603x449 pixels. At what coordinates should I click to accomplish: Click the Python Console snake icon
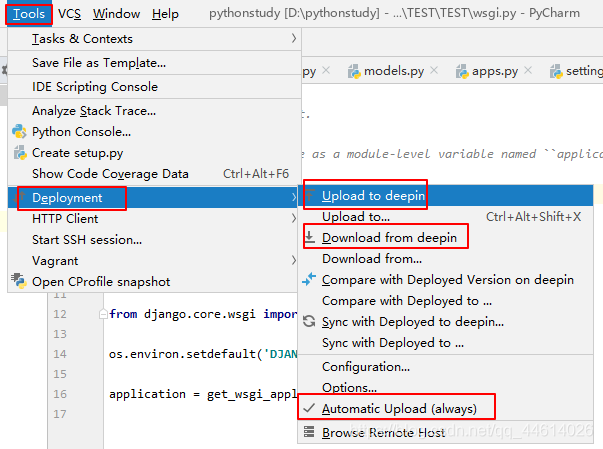[x=19, y=132]
